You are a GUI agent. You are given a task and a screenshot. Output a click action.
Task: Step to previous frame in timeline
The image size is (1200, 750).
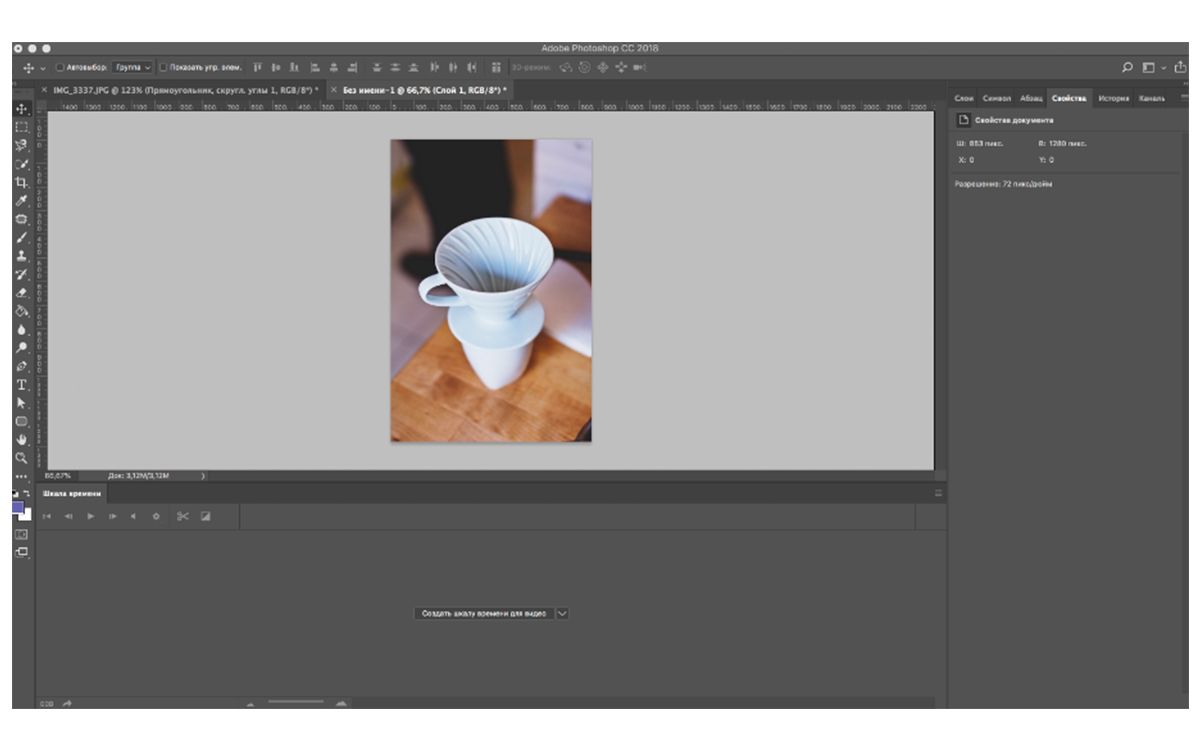coord(69,516)
